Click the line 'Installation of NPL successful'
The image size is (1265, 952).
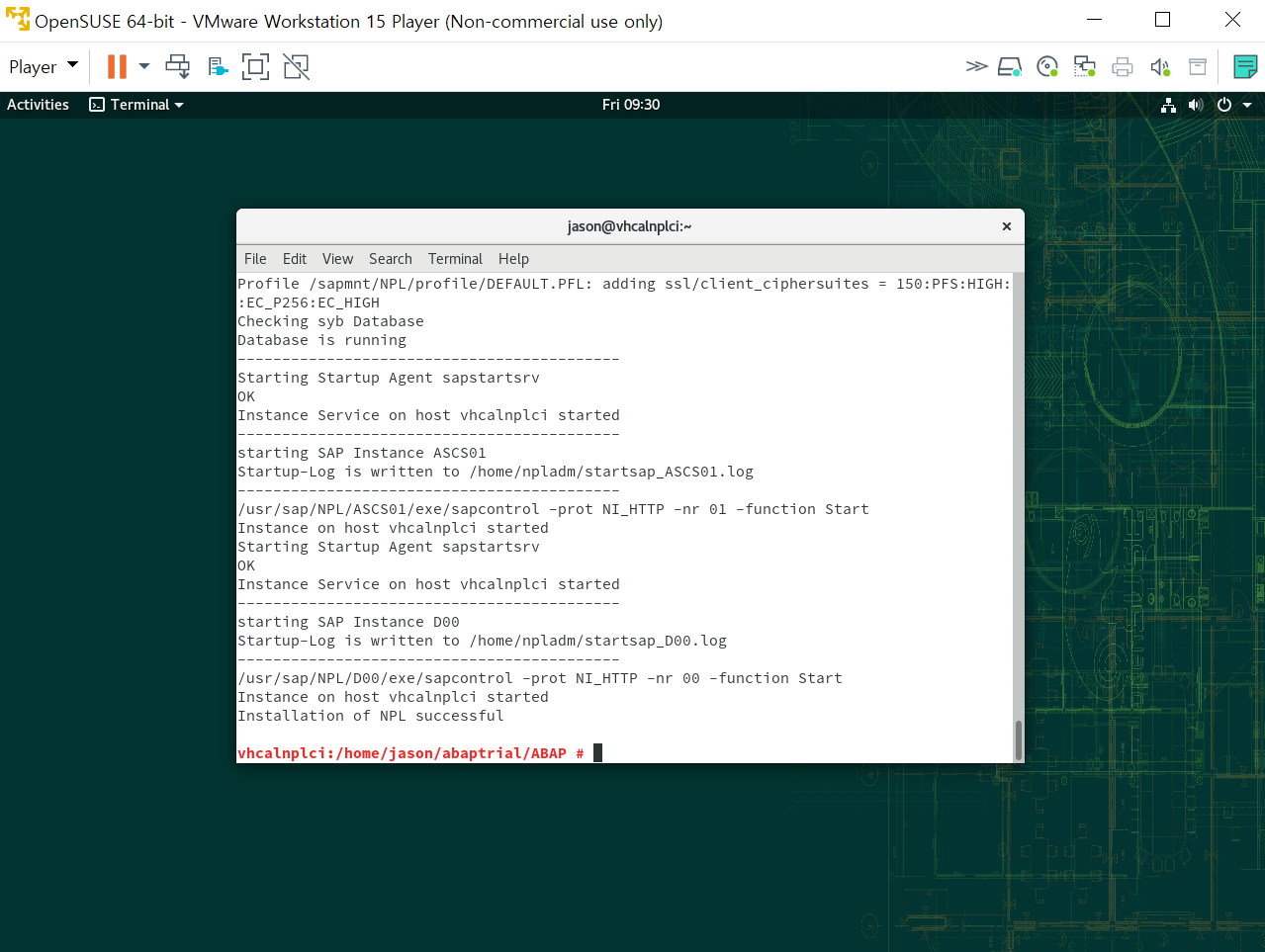point(371,716)
